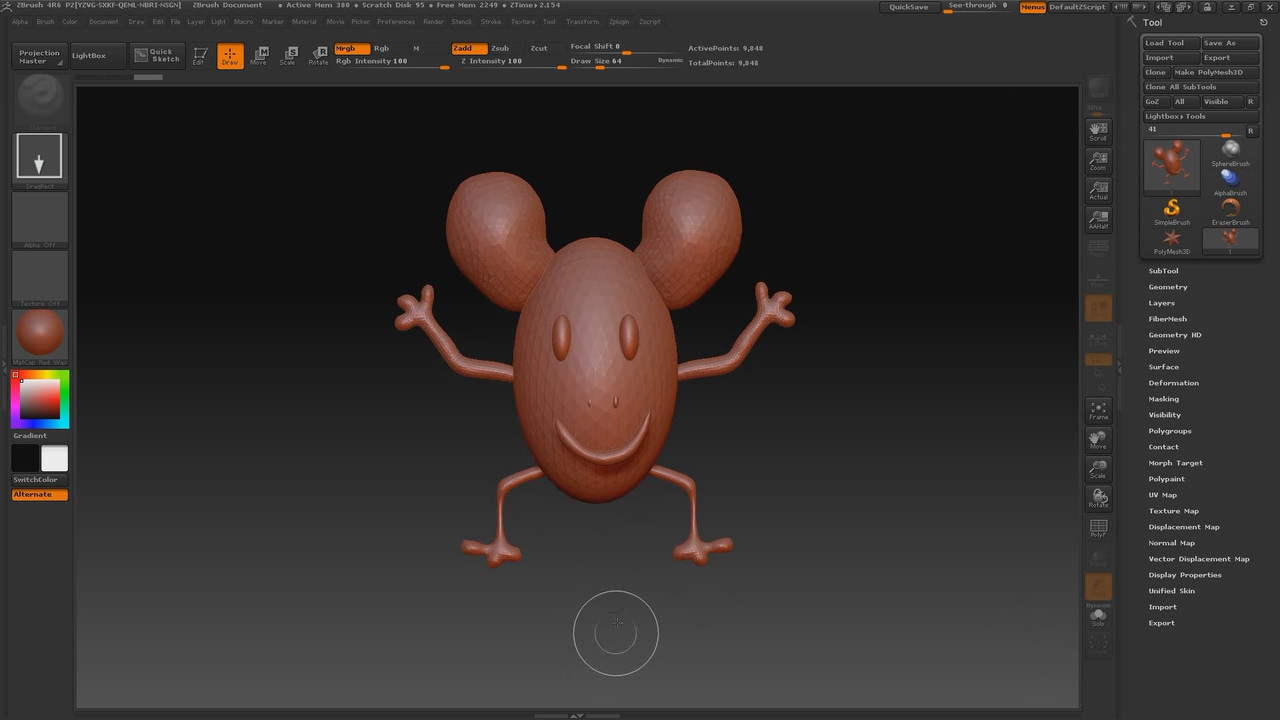Screen dimensions: 1280x720
Task: Toggle the M material mode button
Action: [x=416, y=48]
